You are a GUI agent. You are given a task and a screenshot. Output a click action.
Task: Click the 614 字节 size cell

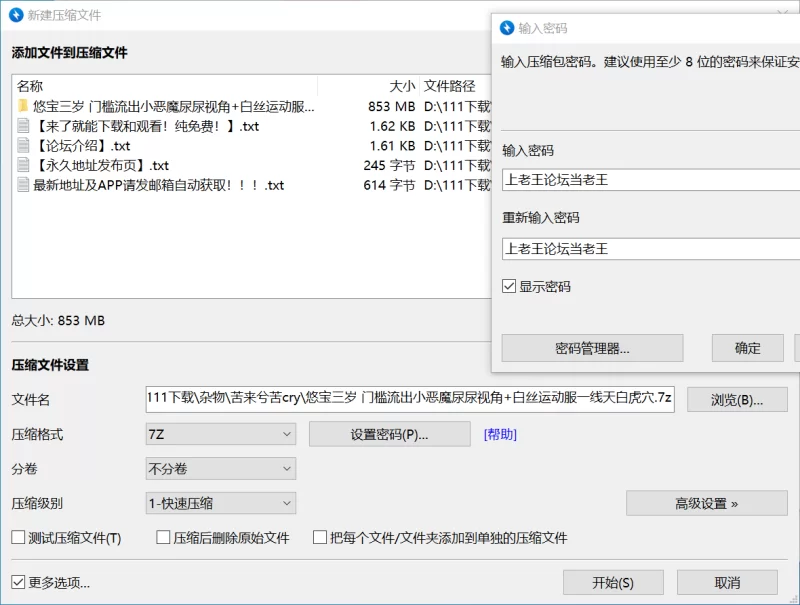389,185
